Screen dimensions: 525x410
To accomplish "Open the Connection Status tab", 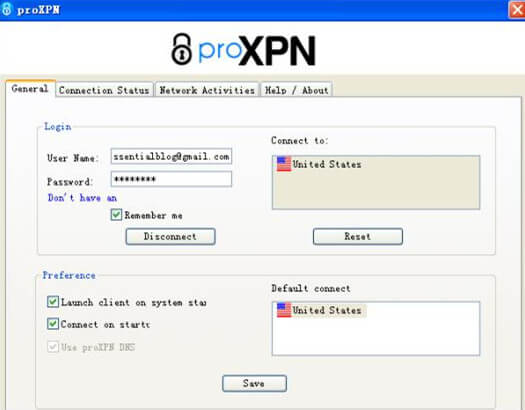I will point(104,90).
